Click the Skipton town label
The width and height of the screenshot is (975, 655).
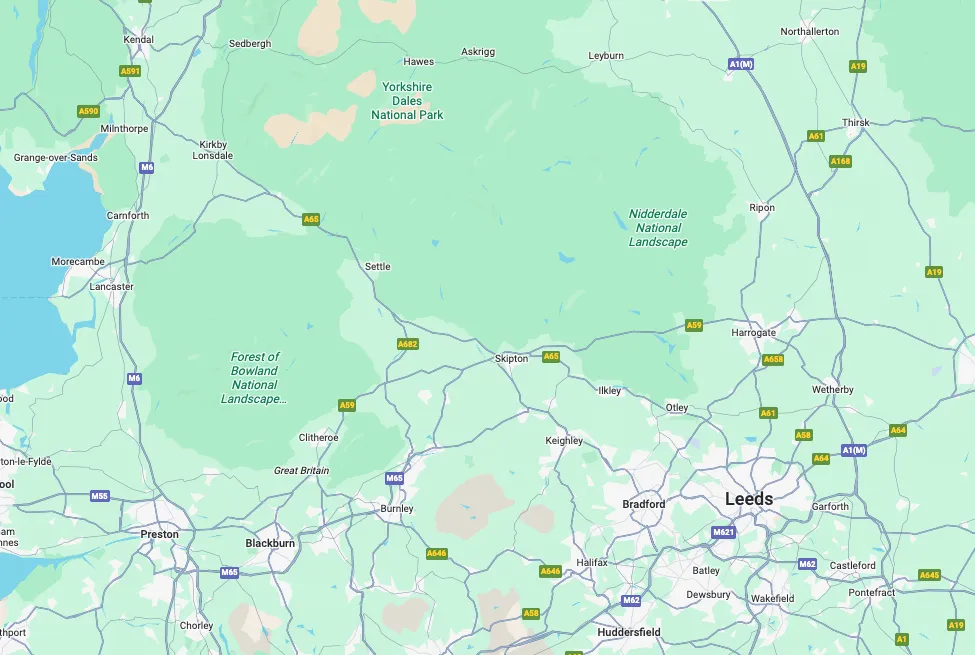(511, 358)
